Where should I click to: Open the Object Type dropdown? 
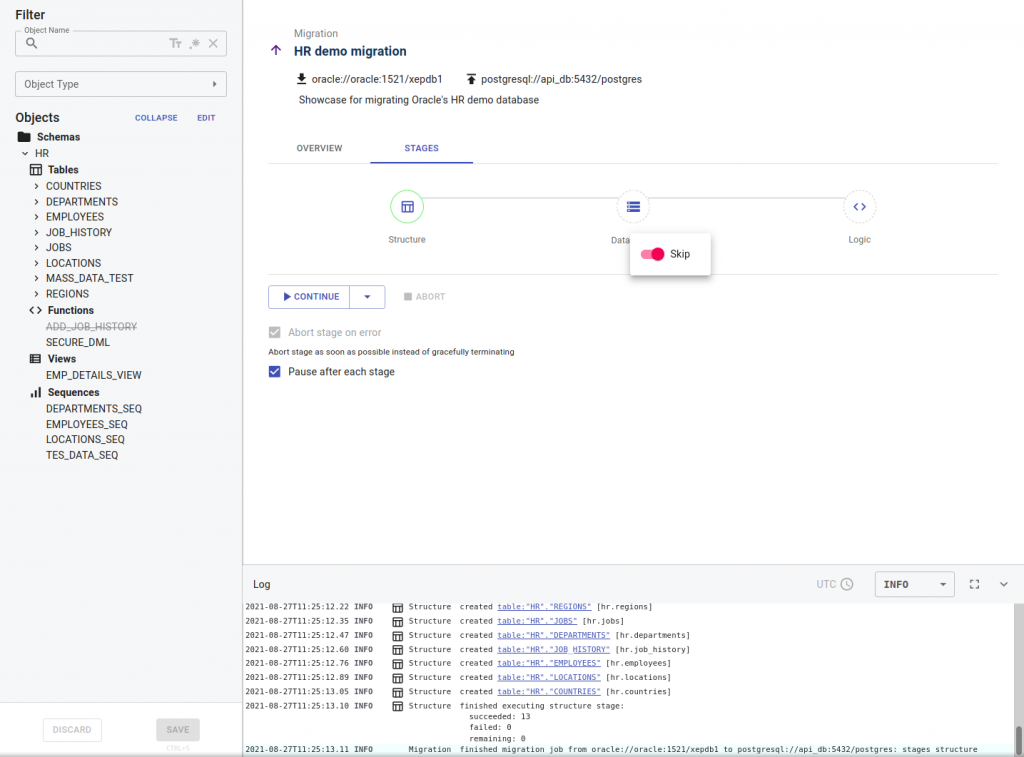[121, 84]
